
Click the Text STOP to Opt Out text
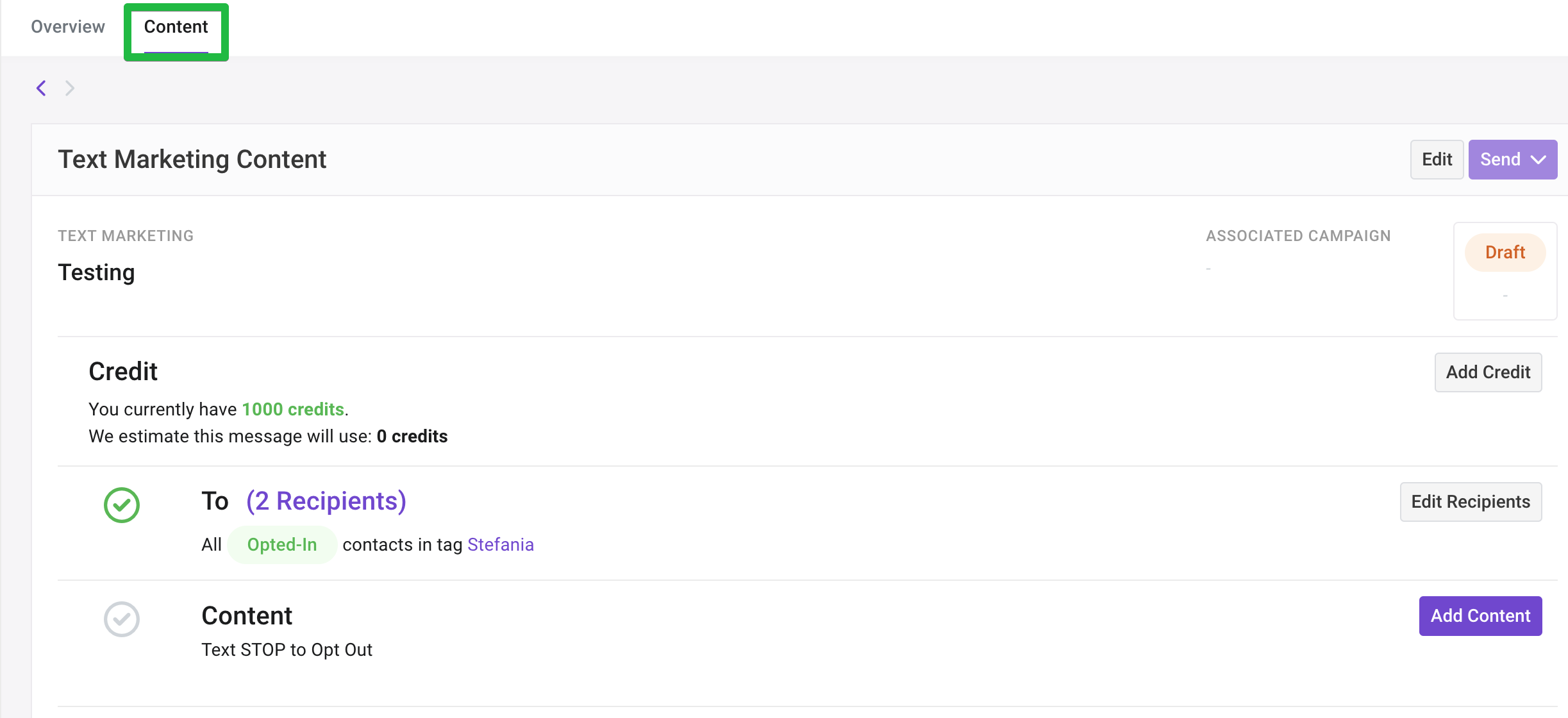[287, 650]
